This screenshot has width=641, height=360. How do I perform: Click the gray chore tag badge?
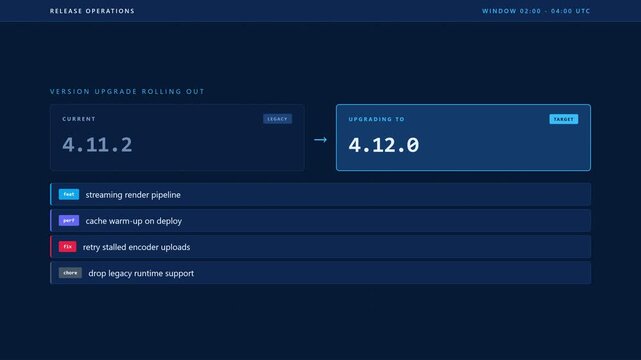click(70, 273)
